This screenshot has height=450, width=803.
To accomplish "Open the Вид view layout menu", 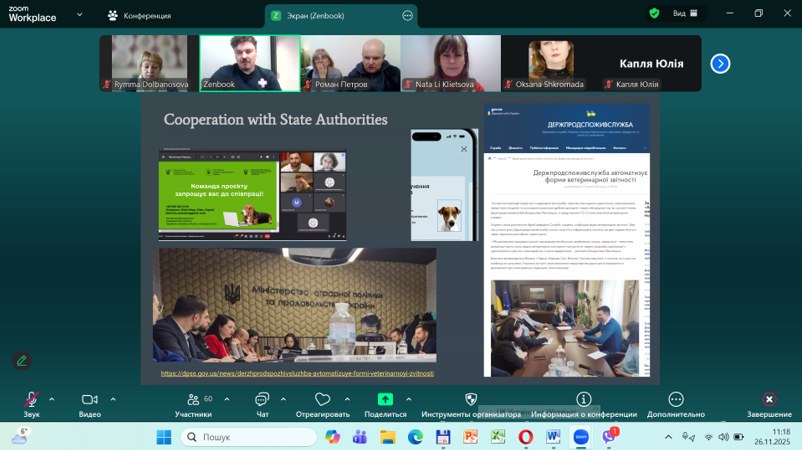I will coord(684,14).
